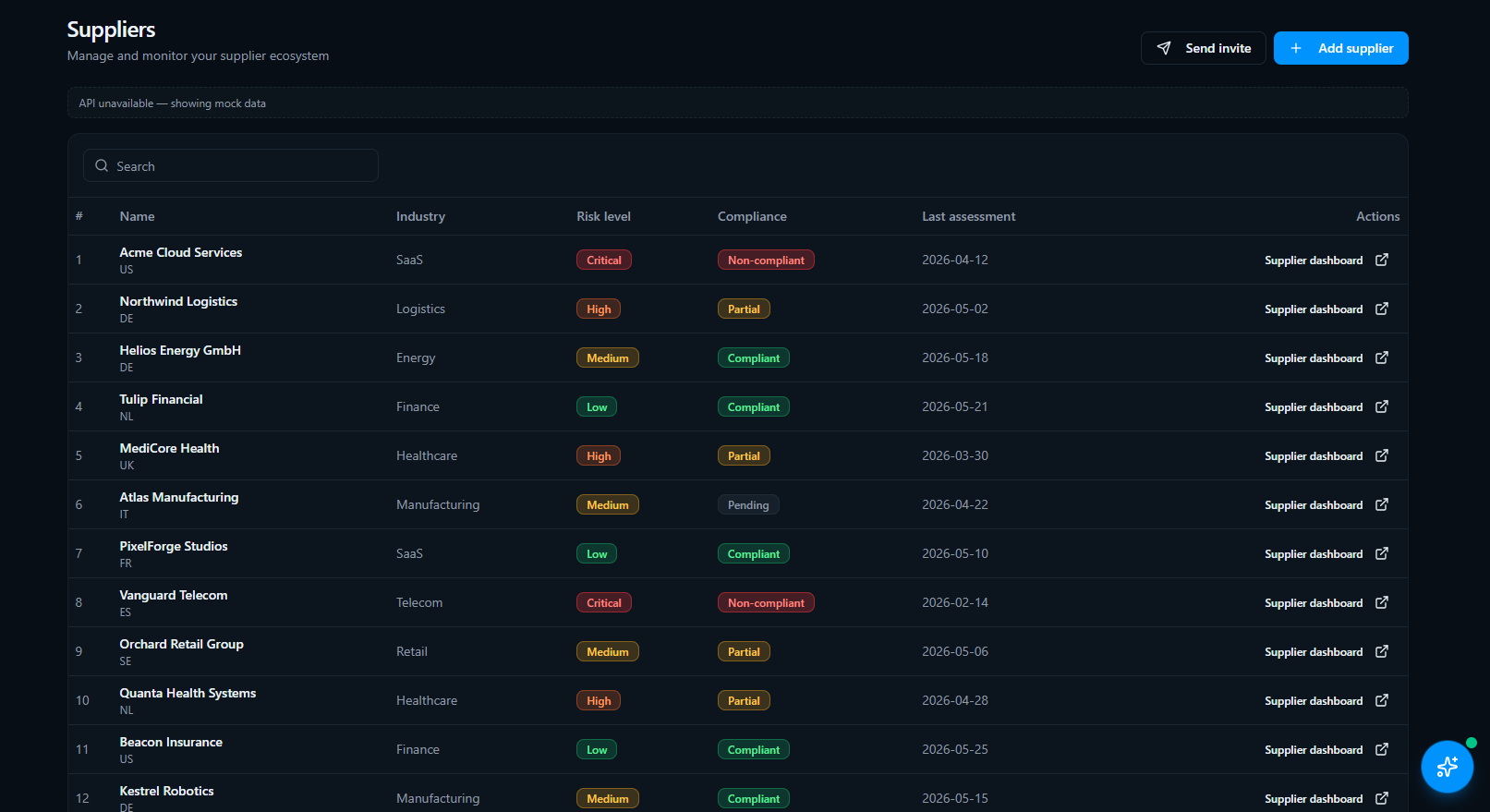1490x812 pixels.
Task: Click Critical risk badge for Acme Cloud Services
Action: 604,261
